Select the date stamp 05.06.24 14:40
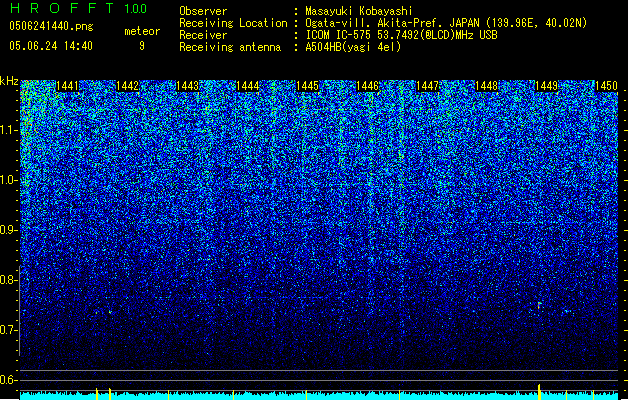Image resolution: width=629 pixels, height=400 pixels. (x=51, y=46)
